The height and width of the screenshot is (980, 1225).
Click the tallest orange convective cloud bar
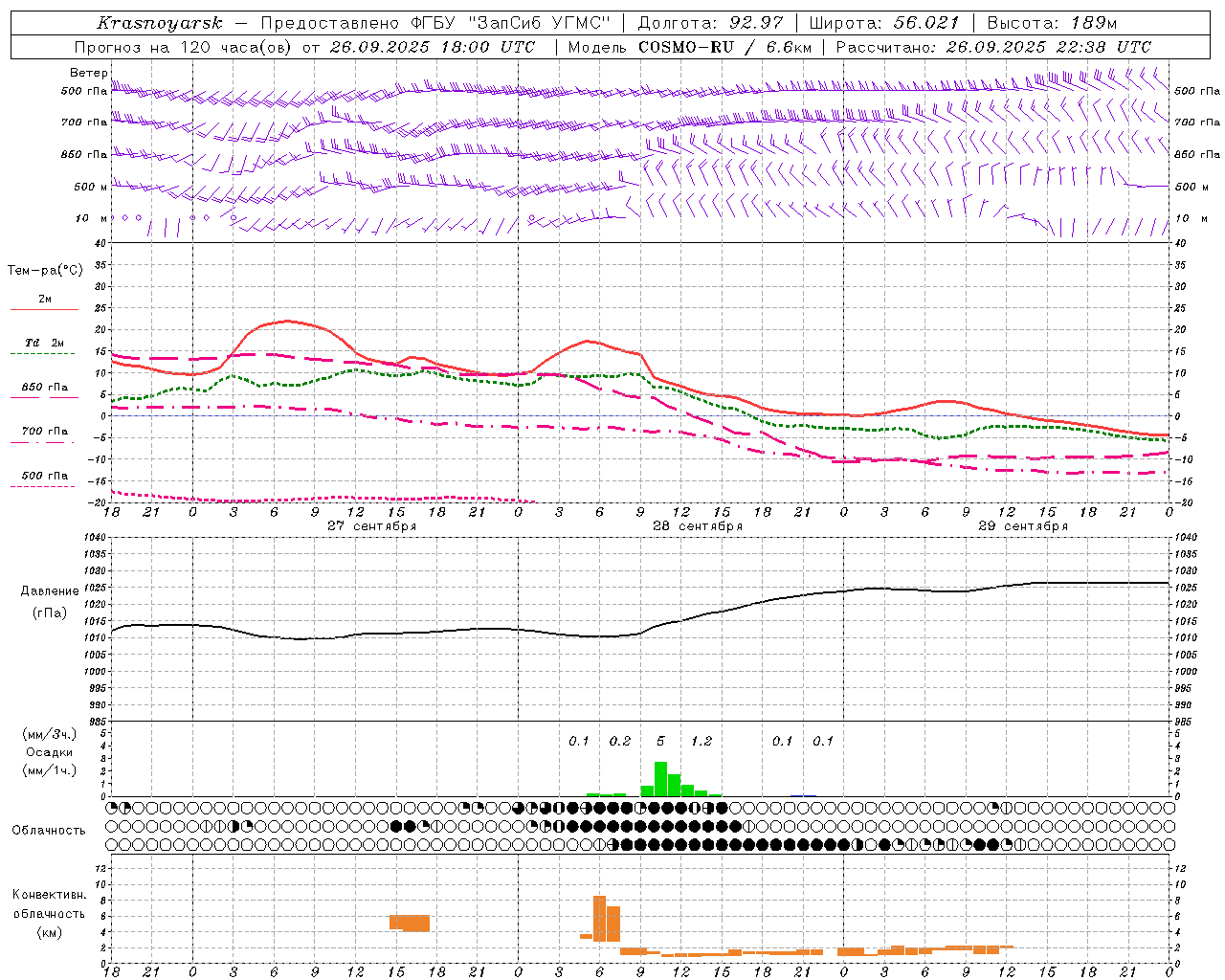point(600,919)
